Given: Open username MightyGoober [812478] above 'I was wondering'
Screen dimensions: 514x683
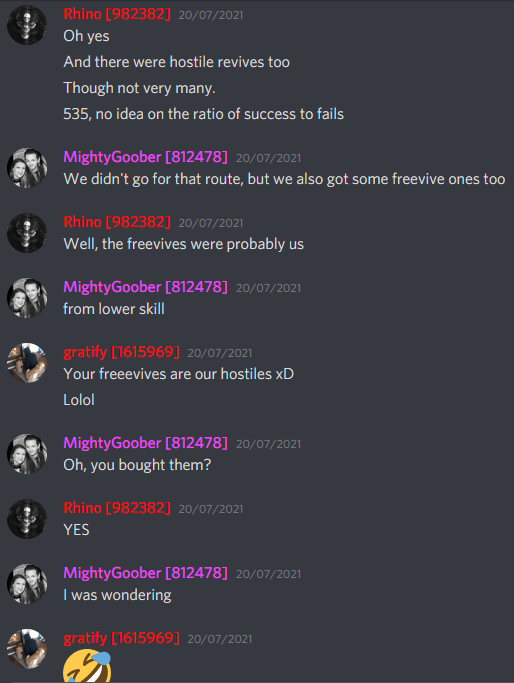Looking at the screenshot, I should click(145, 573).
